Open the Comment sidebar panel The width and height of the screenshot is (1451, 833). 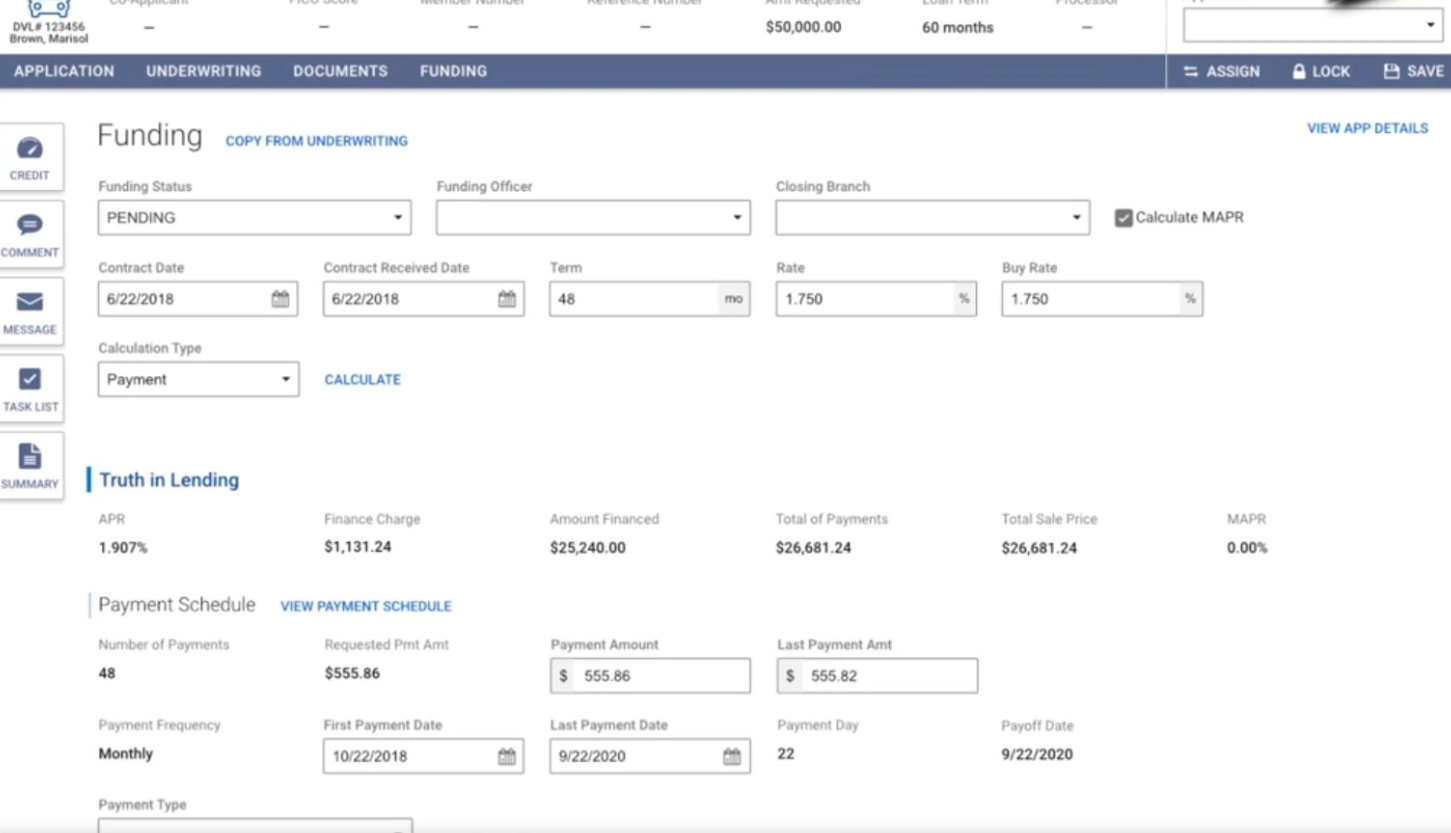click(30, 233)
